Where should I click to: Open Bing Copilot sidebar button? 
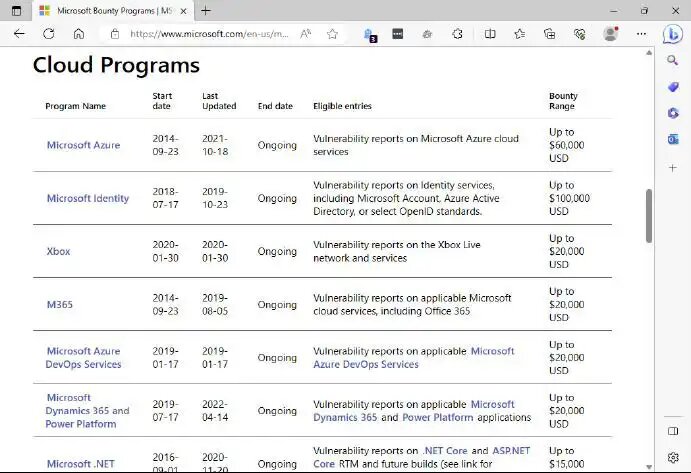[x=672, y=34]
